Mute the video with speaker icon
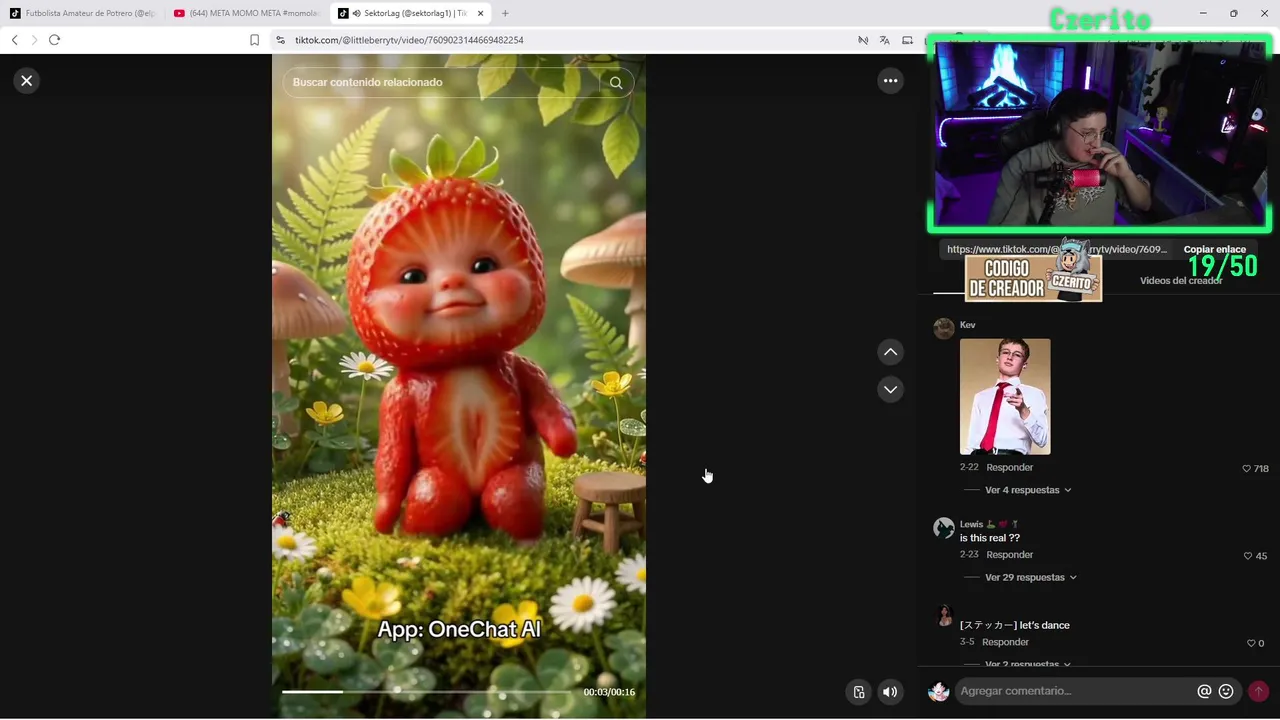1280x720 pixels. click(x=890, y=692)
